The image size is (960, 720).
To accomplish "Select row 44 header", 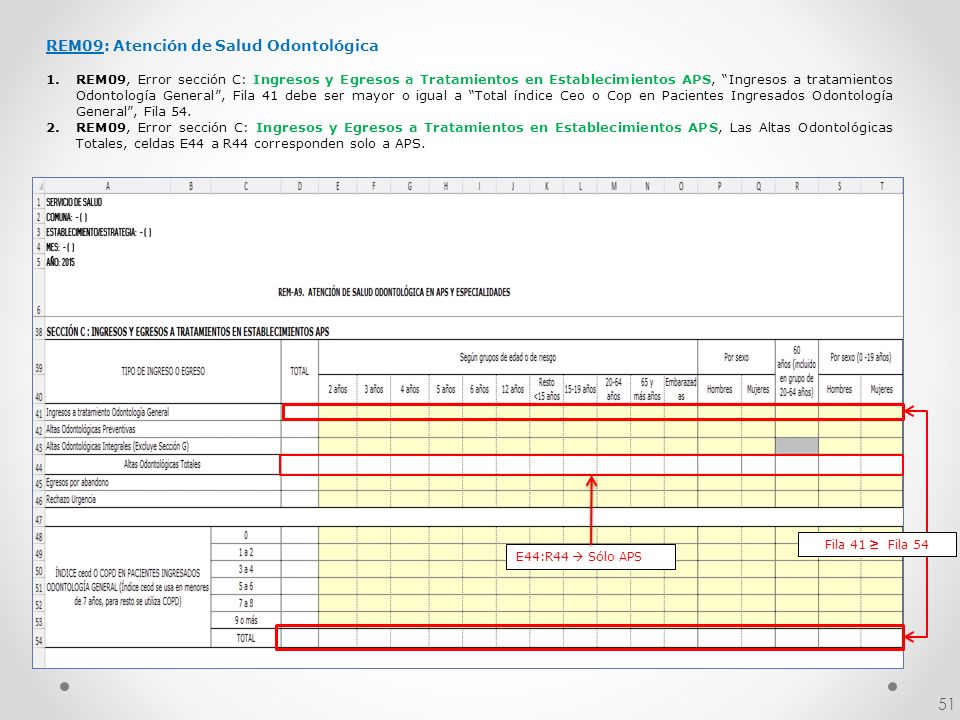I will tap(39, 467).
